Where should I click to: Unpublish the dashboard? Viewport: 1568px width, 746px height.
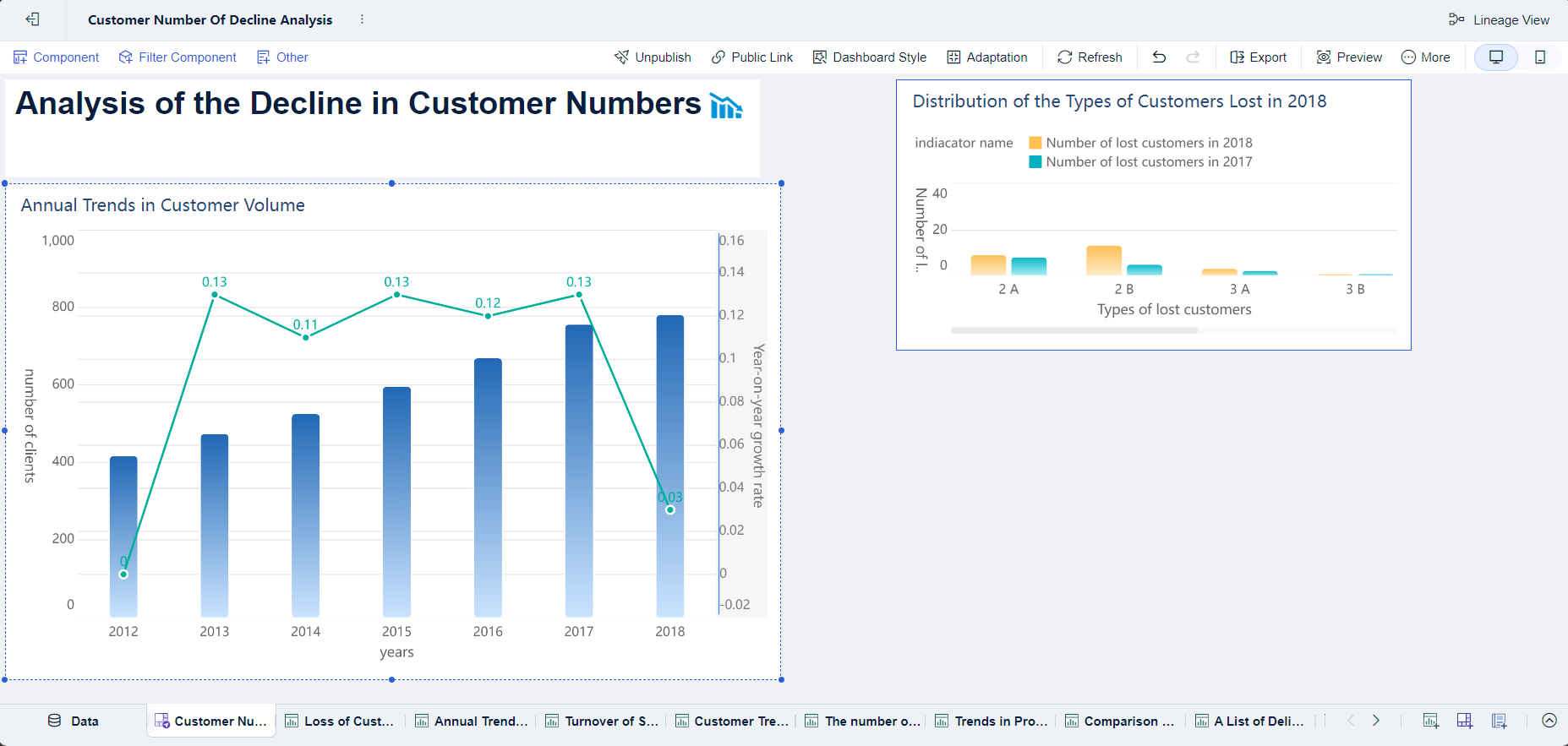point(653,57)
